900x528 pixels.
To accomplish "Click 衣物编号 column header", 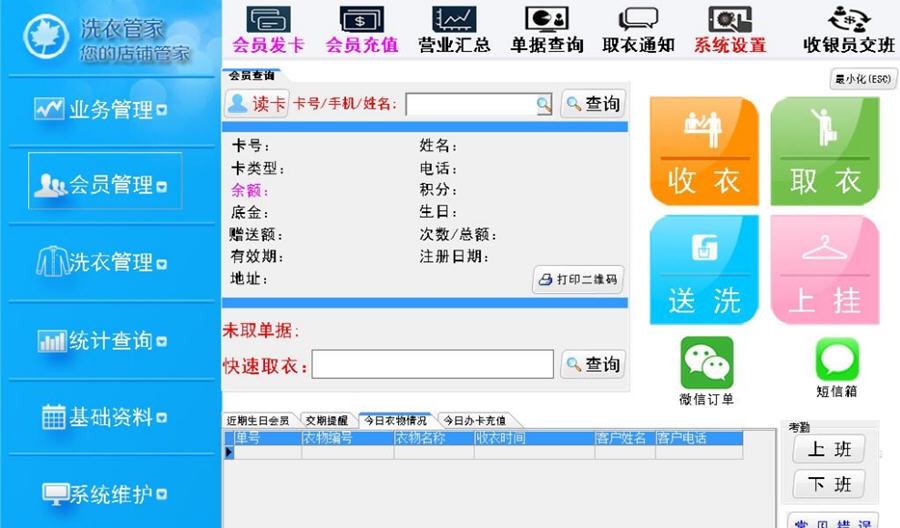I will tap(348, 438).
